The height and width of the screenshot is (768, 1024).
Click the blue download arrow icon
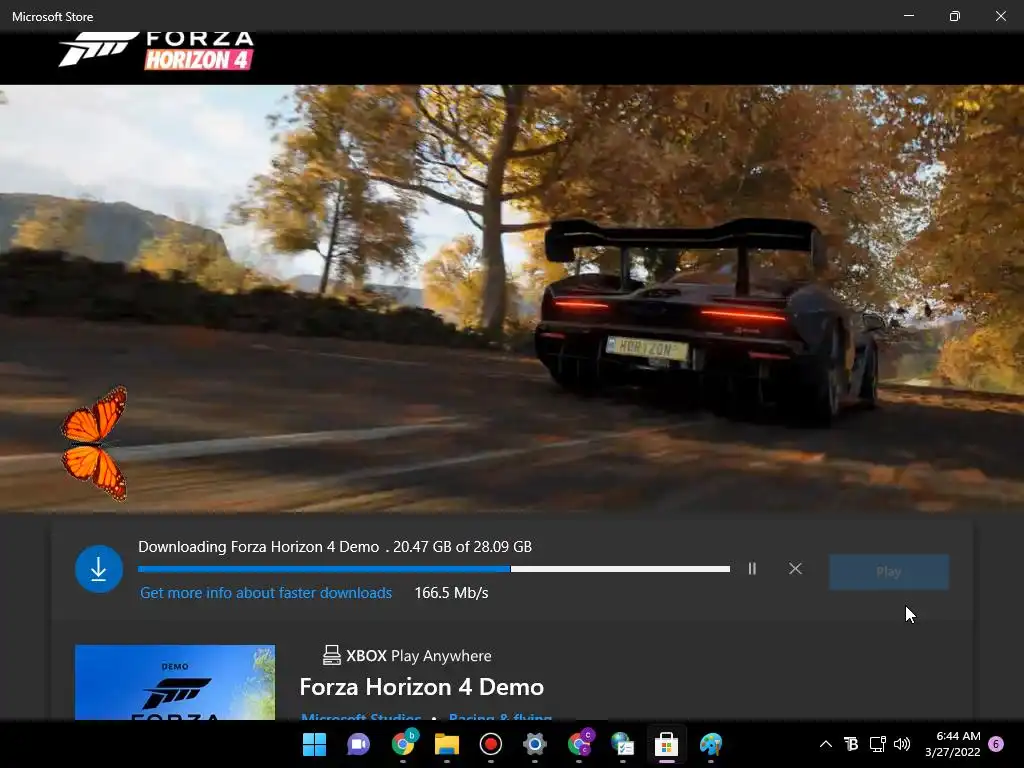(x=99, y=569)
